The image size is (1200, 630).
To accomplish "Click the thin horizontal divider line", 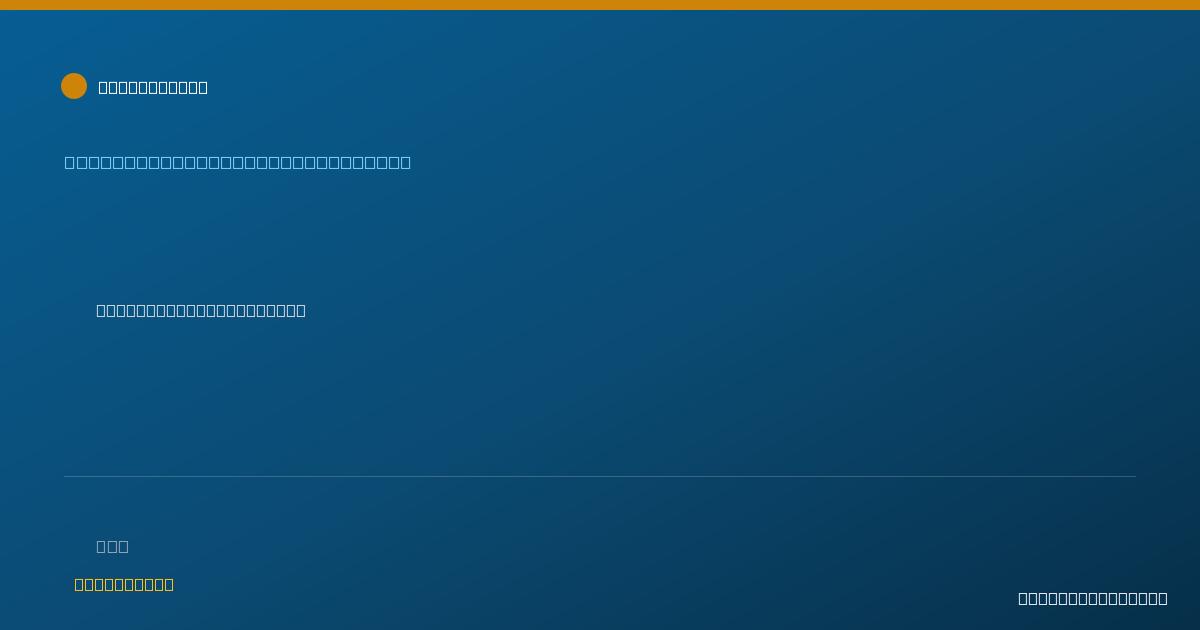I will coord(600,476).
